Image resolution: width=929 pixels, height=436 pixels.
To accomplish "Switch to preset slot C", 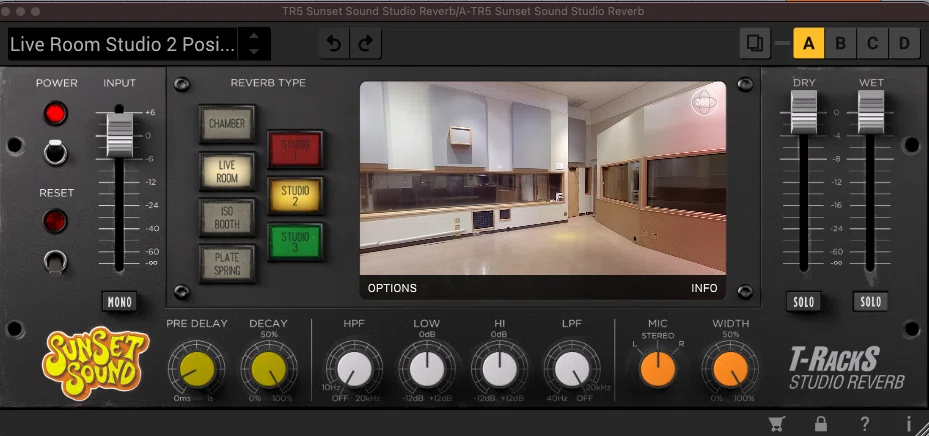I will point(872,43).
